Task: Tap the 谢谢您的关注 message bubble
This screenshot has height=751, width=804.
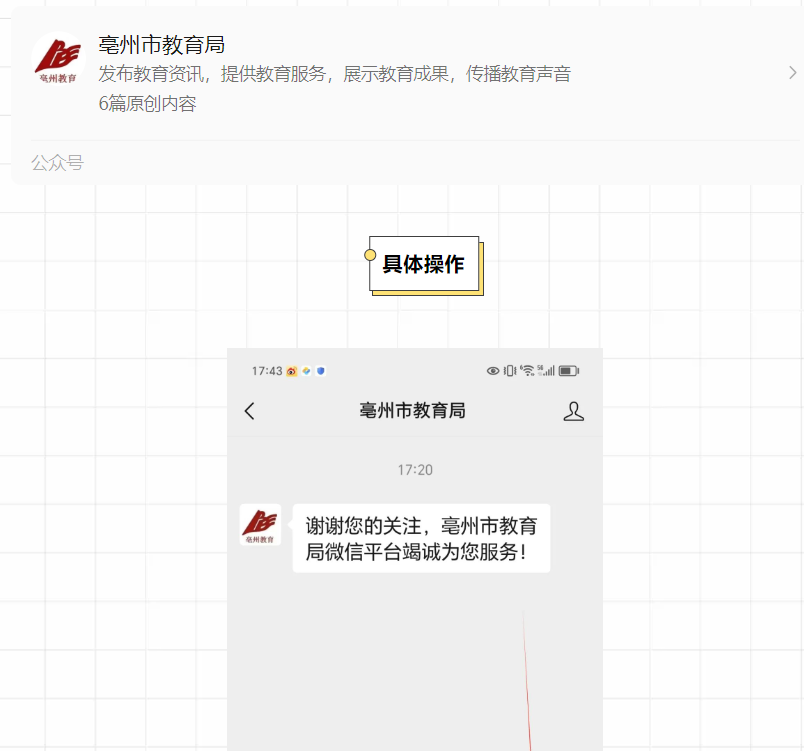Action: pyautogui.click(x=421, y=538)
